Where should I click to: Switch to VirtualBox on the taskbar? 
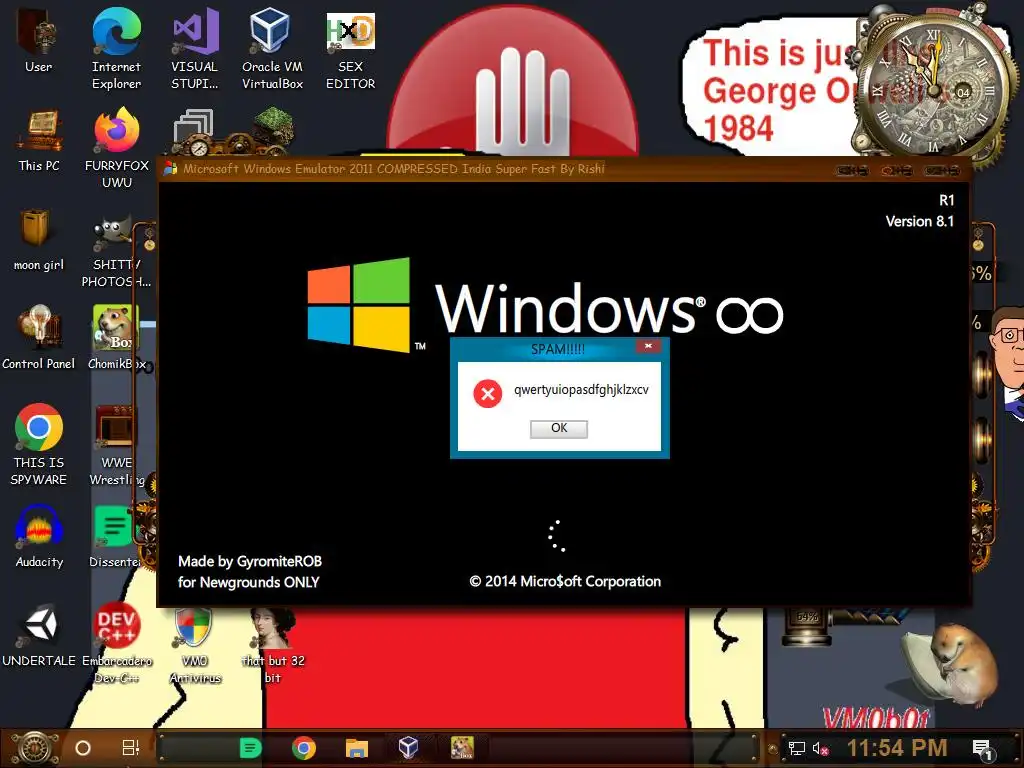(x=408, y=748)
